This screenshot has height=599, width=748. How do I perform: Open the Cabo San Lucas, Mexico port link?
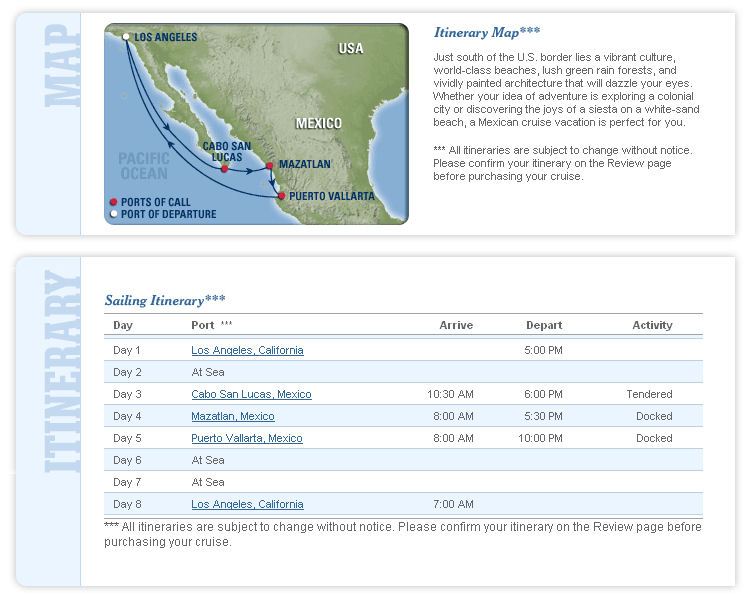coord(251,395)
